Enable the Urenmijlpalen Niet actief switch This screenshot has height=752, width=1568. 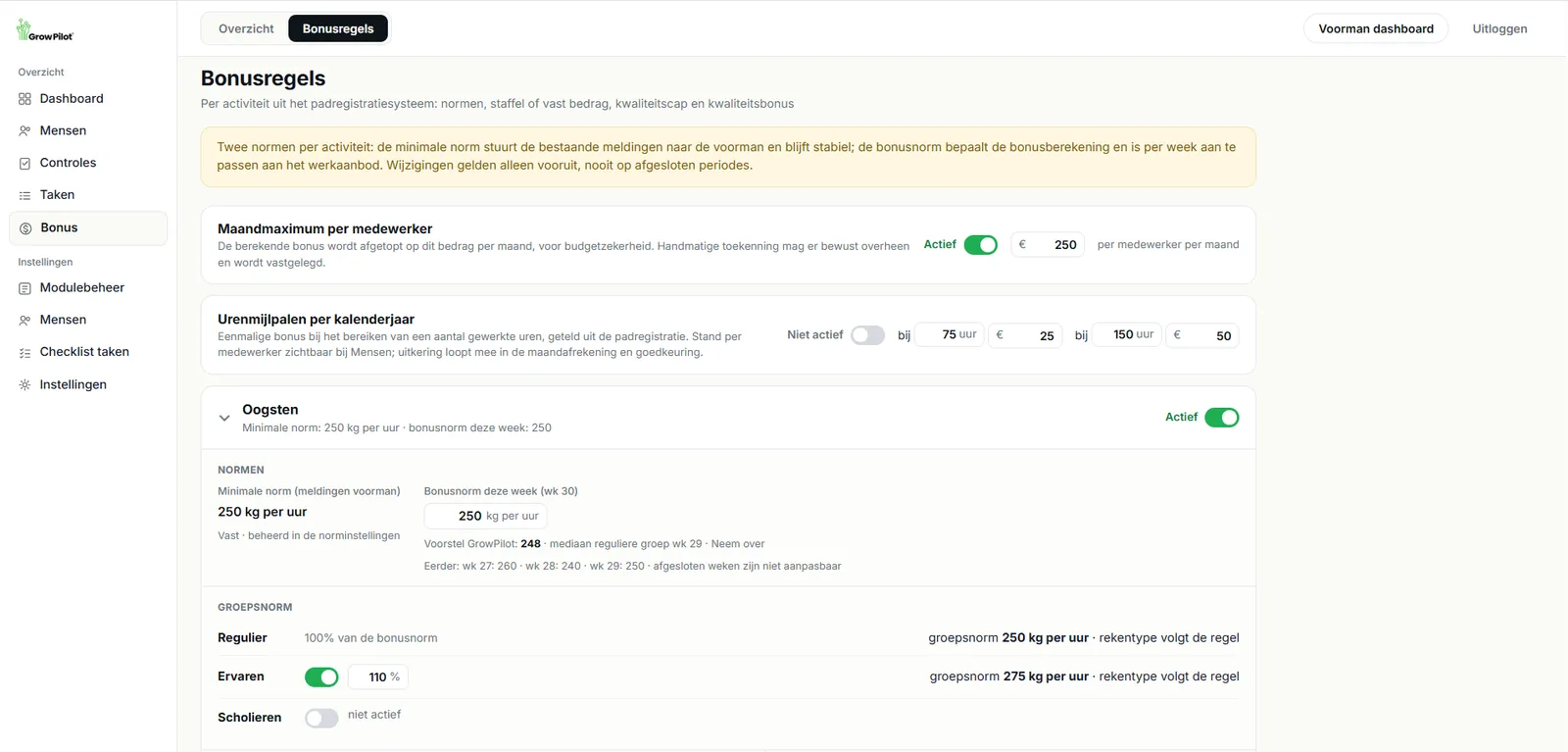(867, 335)
